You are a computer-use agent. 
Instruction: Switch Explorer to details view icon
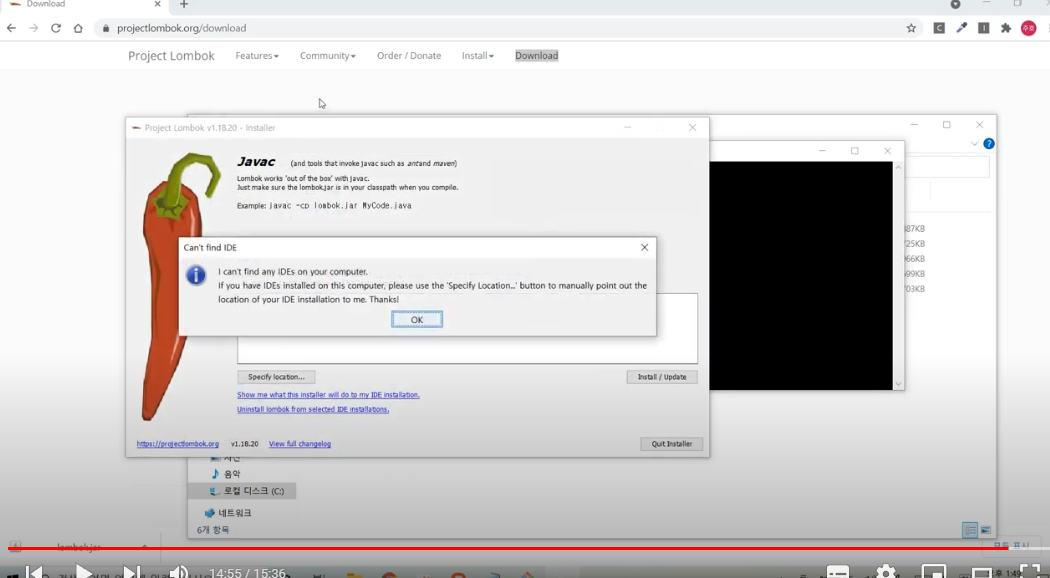pyautogui.click(x=970, y=530)
